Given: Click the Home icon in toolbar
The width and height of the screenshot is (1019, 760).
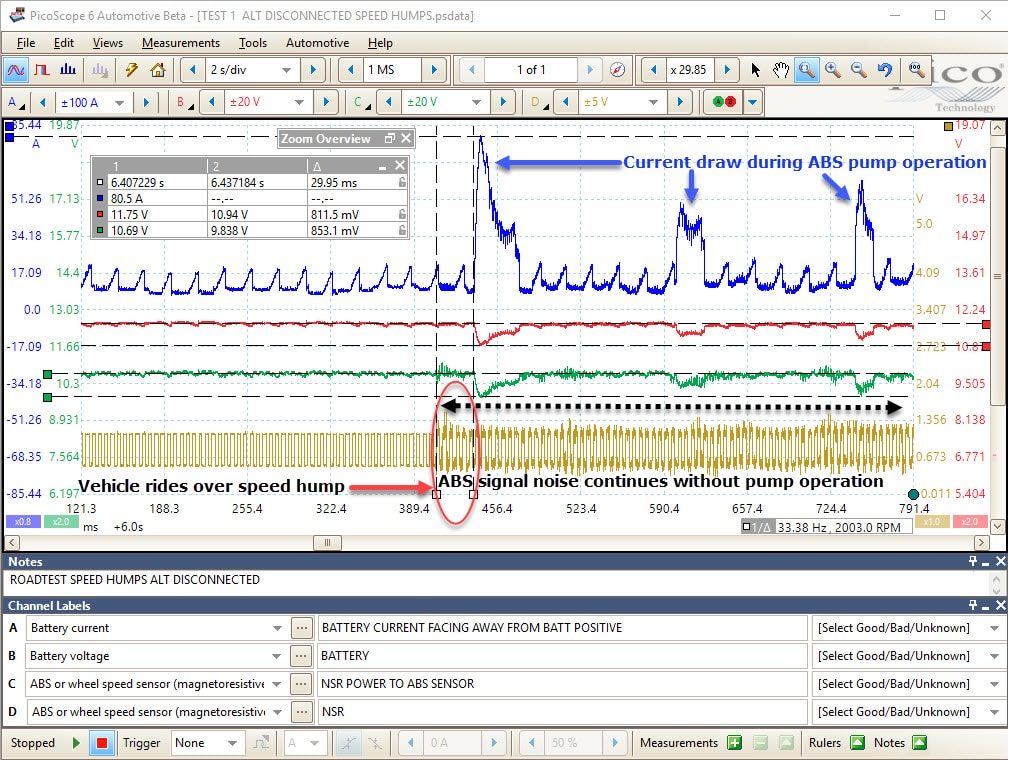Looking at the screenshot, I should coord(158,70).
